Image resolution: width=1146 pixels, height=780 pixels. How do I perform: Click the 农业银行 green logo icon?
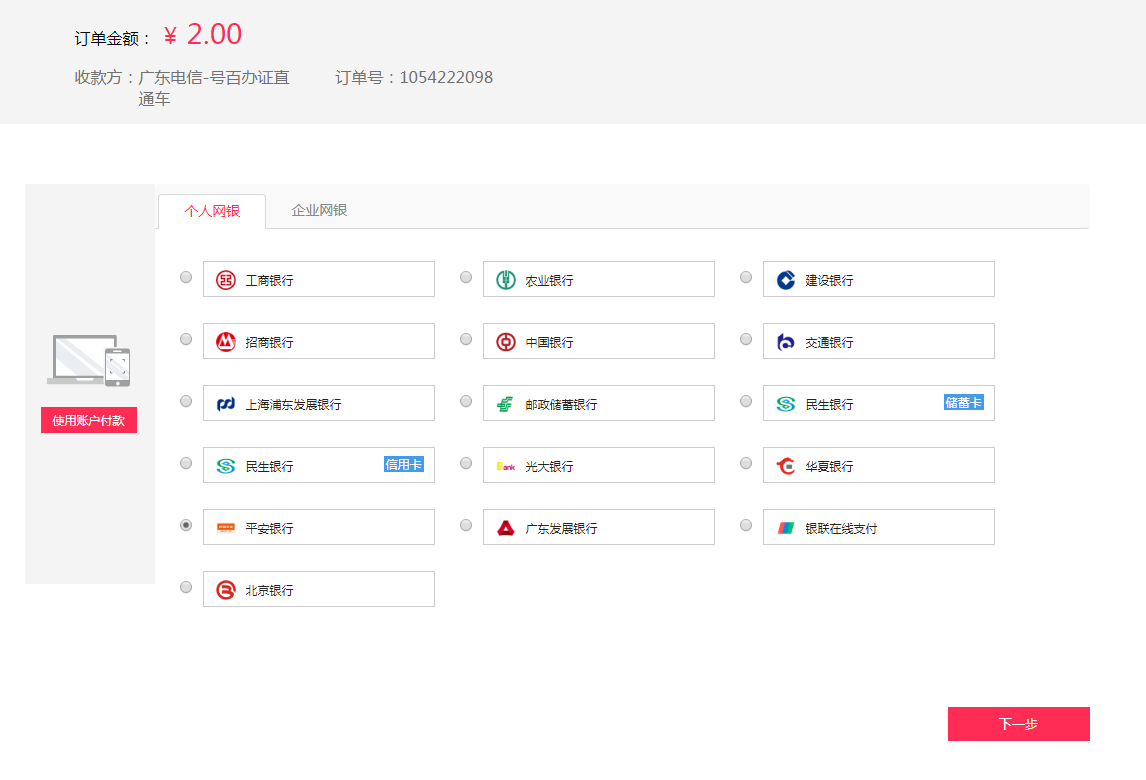coord(506,280)
